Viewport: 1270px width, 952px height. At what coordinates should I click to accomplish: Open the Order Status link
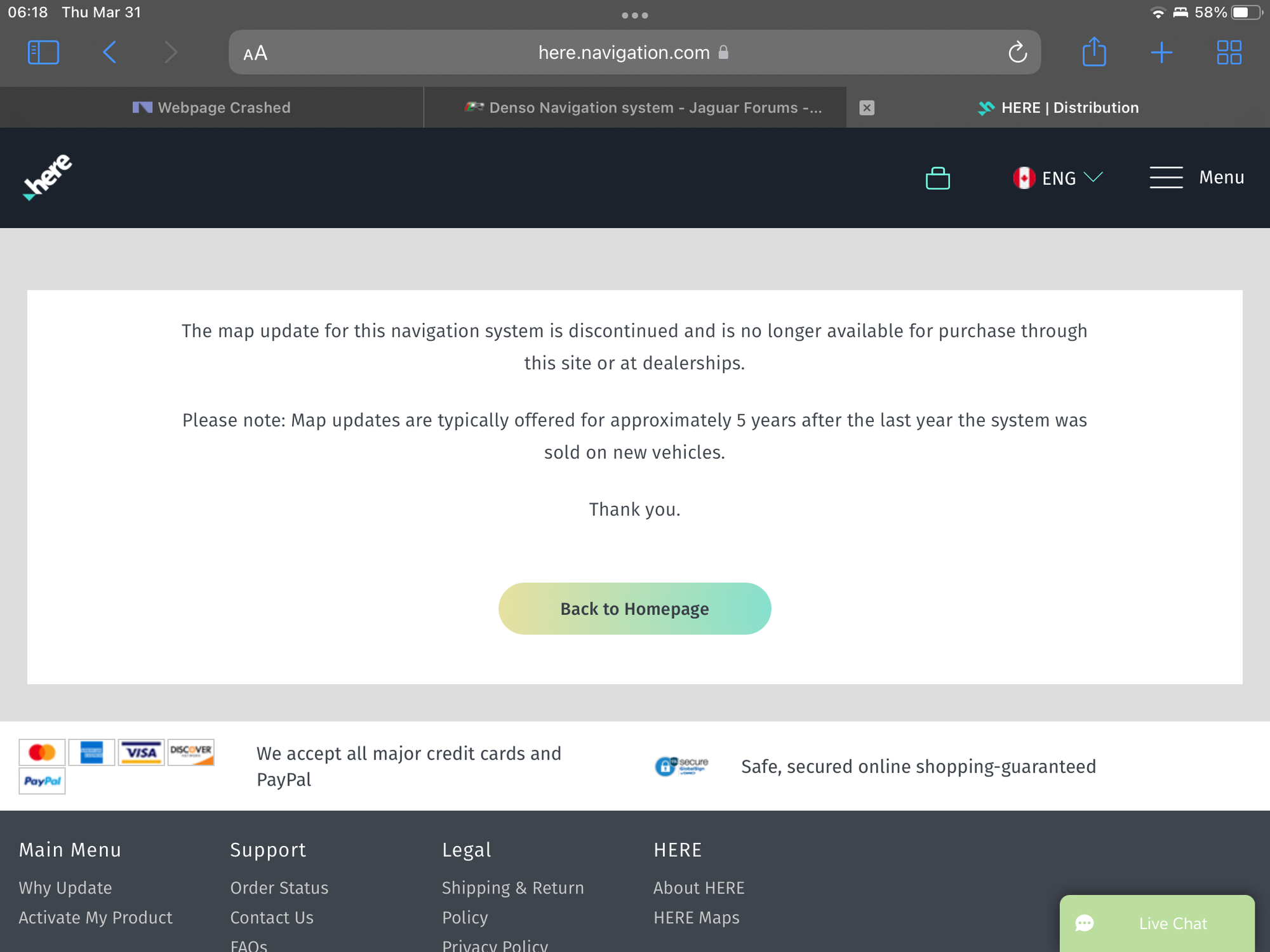[279, 888]
